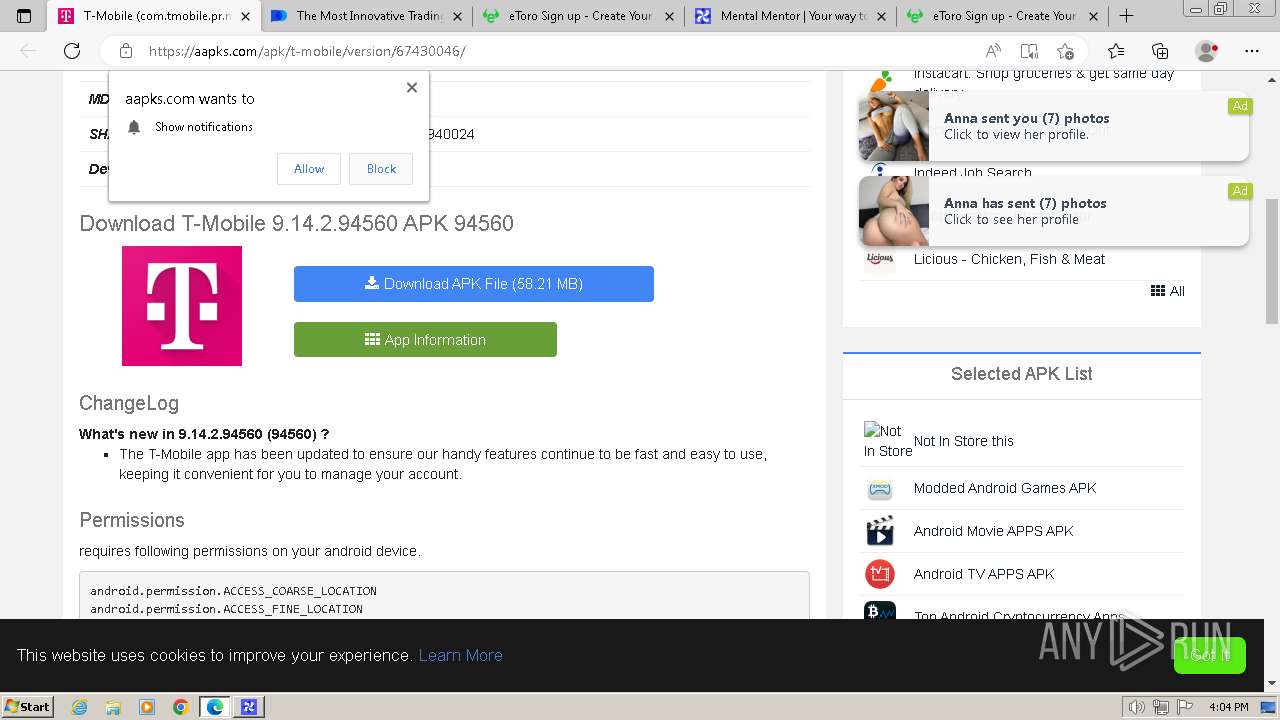Open Modded Android Games APK link
This screenshot has height=720, width=1280.
point(1005,488)
